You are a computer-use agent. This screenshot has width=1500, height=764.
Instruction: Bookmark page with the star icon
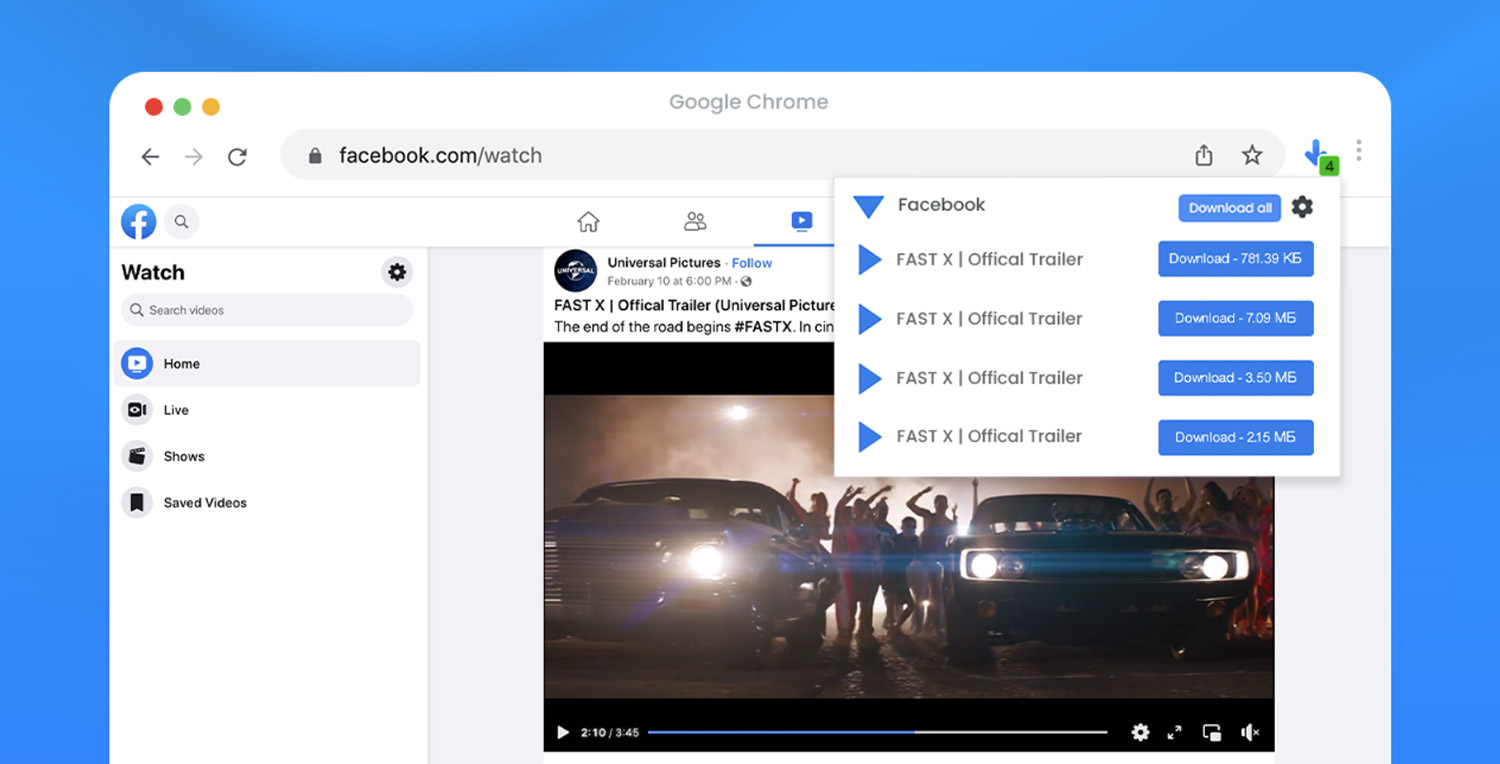(x=1252, y=155)
